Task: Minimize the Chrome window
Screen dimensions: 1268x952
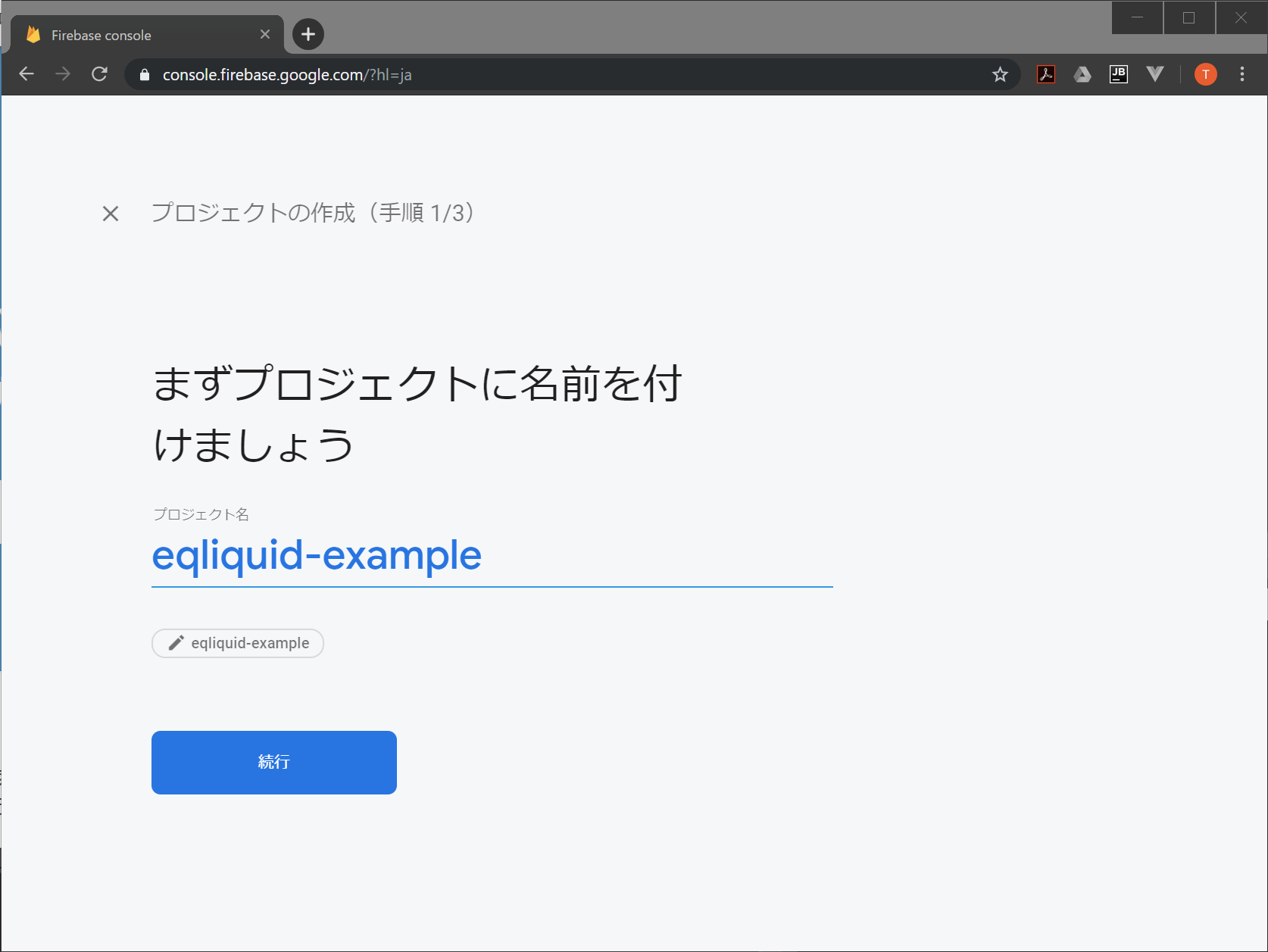Action: pos(1137,17)
